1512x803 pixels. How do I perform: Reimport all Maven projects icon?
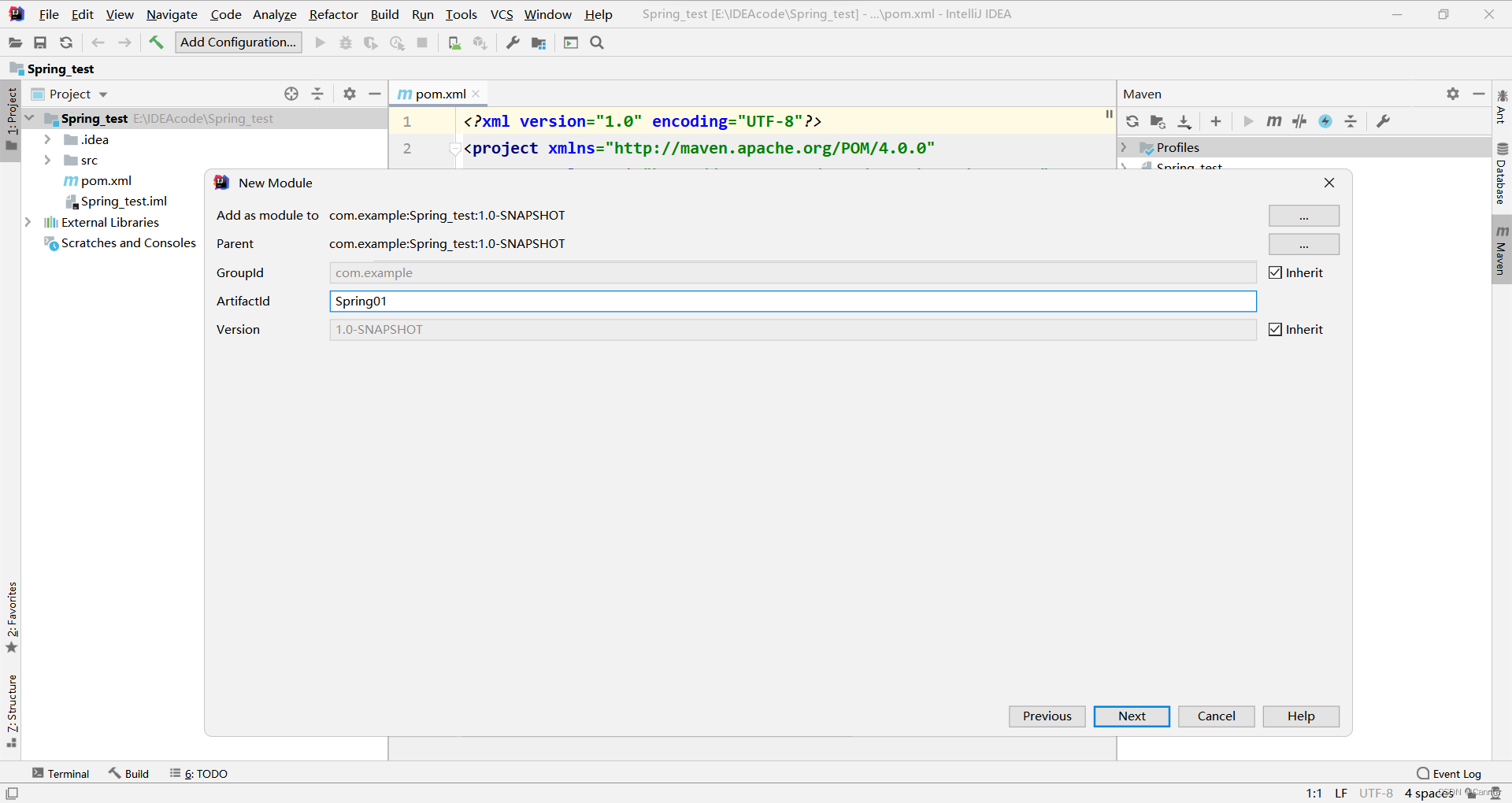(1132, 121)
